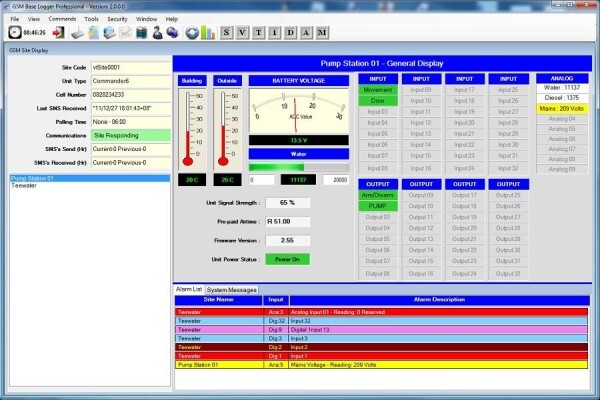This screenshot has width=600, height=400.
Task: Open the modem device toolbar icon
Action: (x=78, y=33)
